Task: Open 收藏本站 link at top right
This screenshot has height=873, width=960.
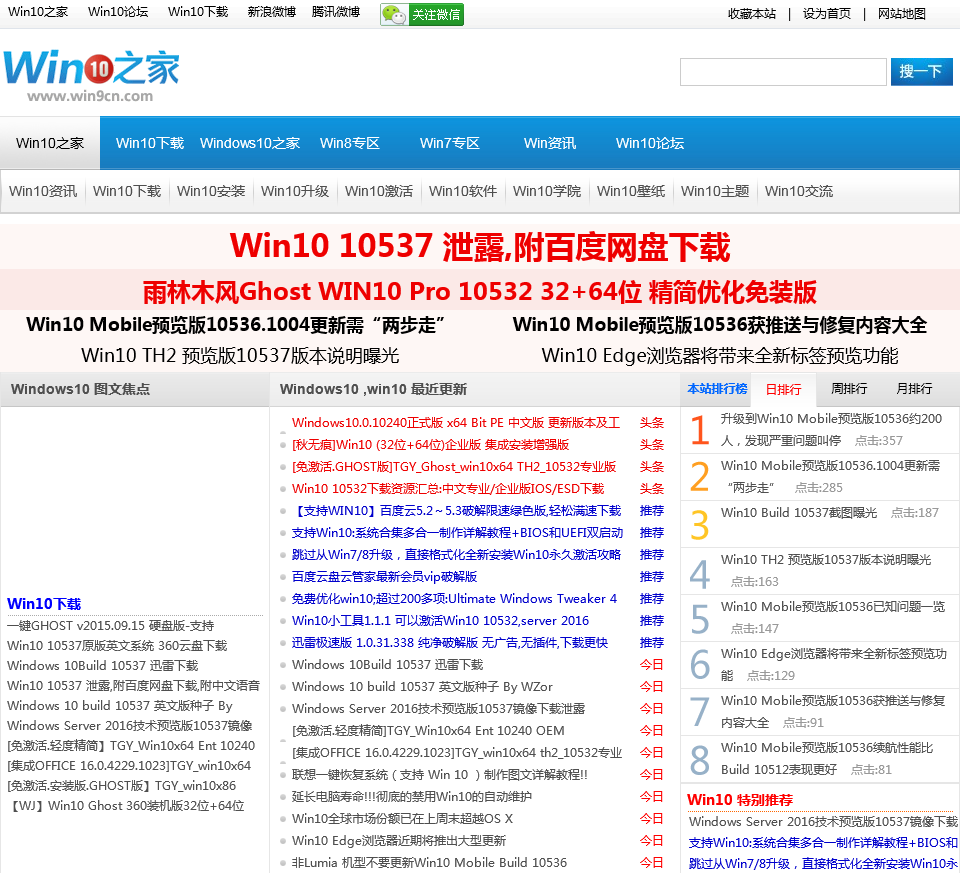Action: coord(752,13)
